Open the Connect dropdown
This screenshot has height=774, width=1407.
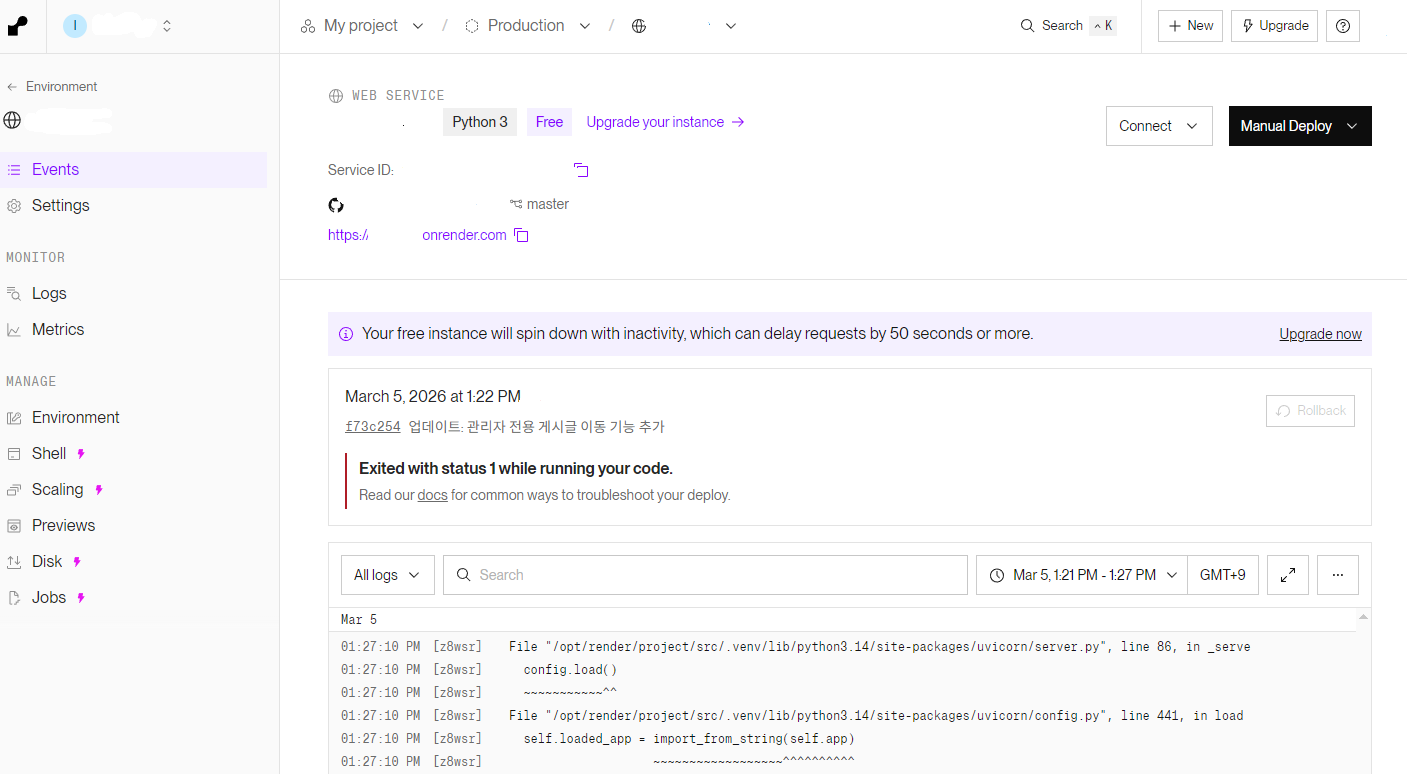click(x=1159, y=126)
